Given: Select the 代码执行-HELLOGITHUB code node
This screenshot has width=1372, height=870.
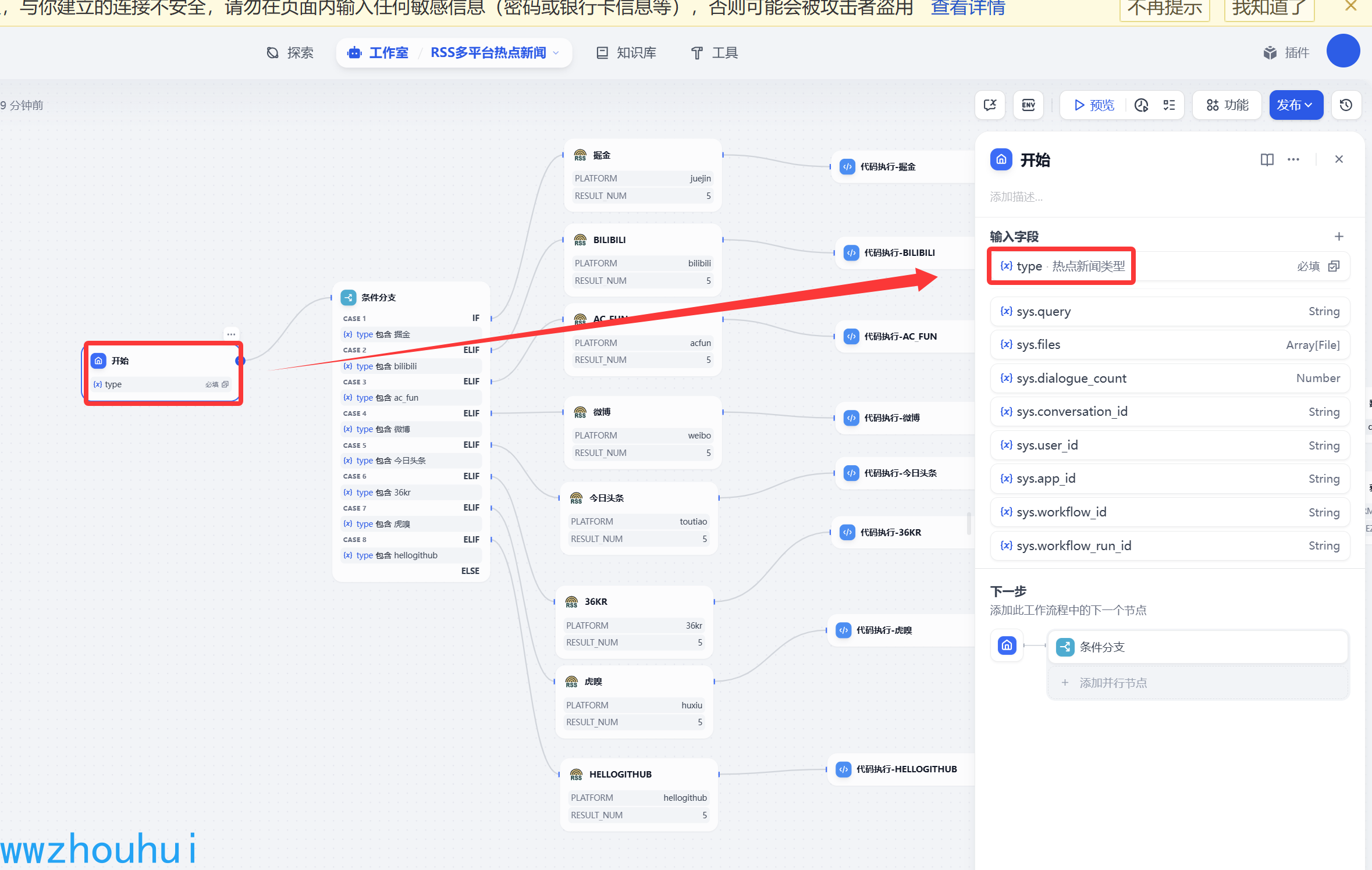Looking at the screenshot, I should pos(901,769).
